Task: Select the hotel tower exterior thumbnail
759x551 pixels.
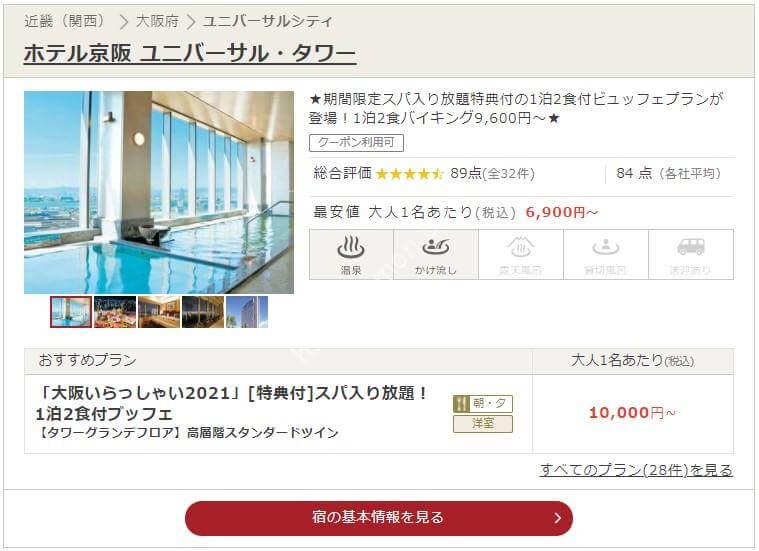Action: pos(247,312)
